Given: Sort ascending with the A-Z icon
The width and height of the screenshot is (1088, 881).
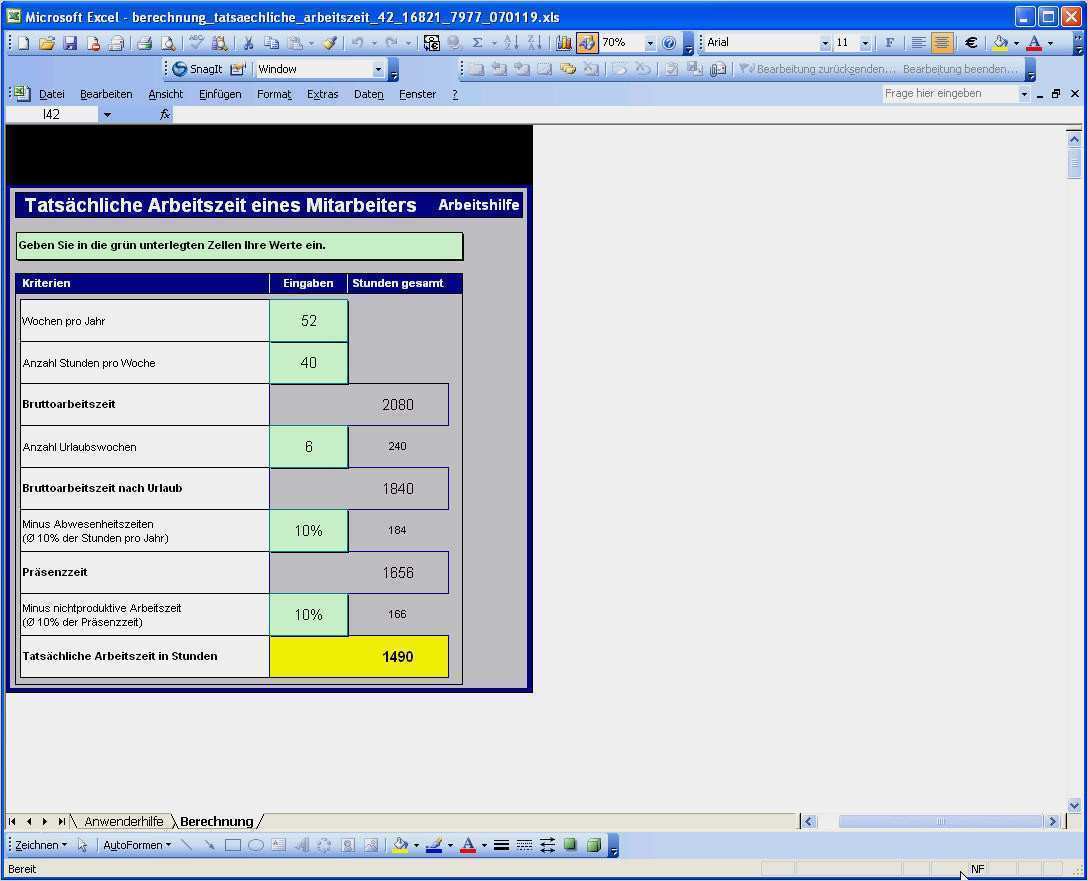Looking at the screenshot, I should [x=511, y=43].
